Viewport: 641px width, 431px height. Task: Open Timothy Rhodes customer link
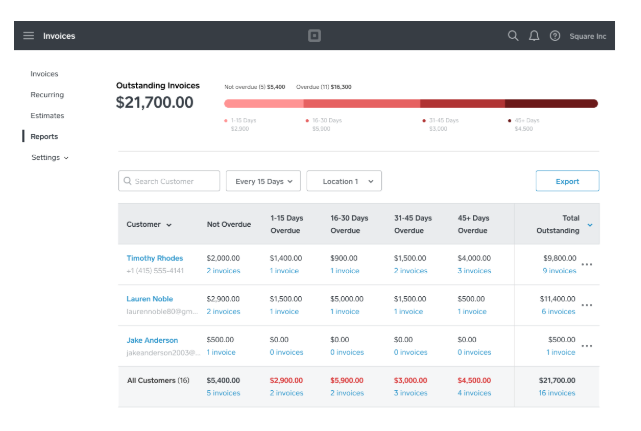coord(154,258)
